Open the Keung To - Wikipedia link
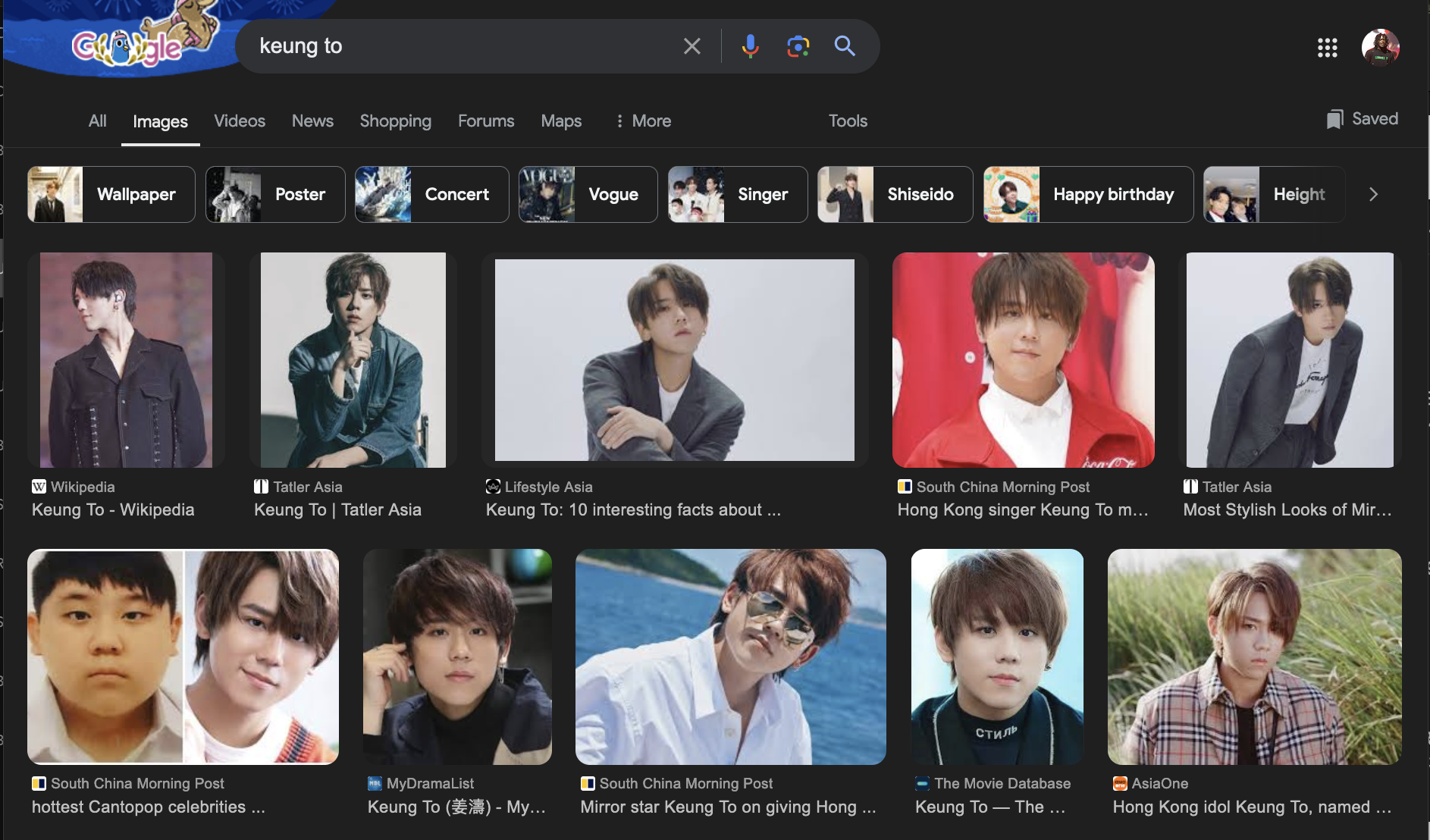This screenshot has height=840, width=1430. coord(113,510)
